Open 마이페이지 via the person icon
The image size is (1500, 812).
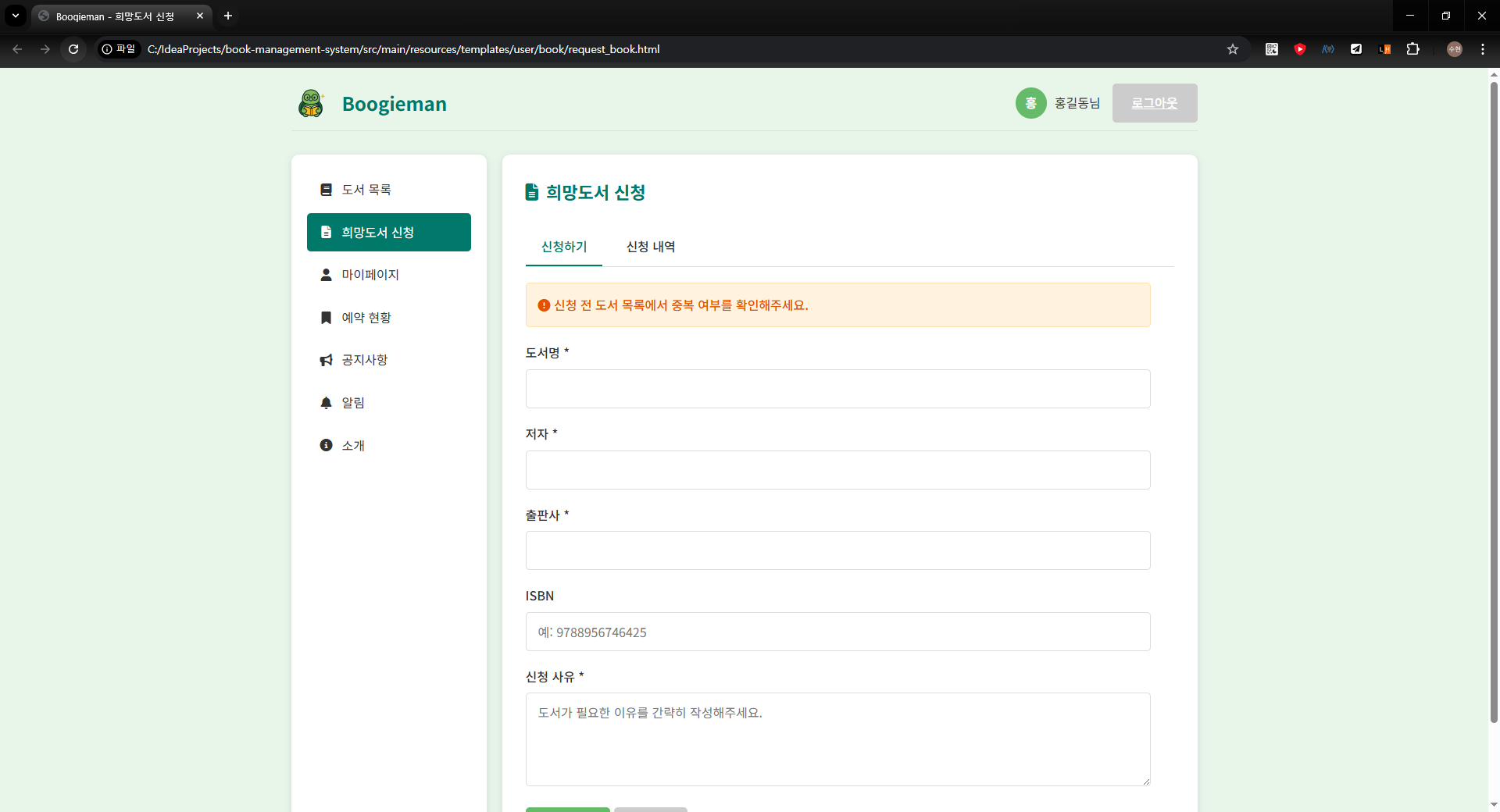[326, 275]
